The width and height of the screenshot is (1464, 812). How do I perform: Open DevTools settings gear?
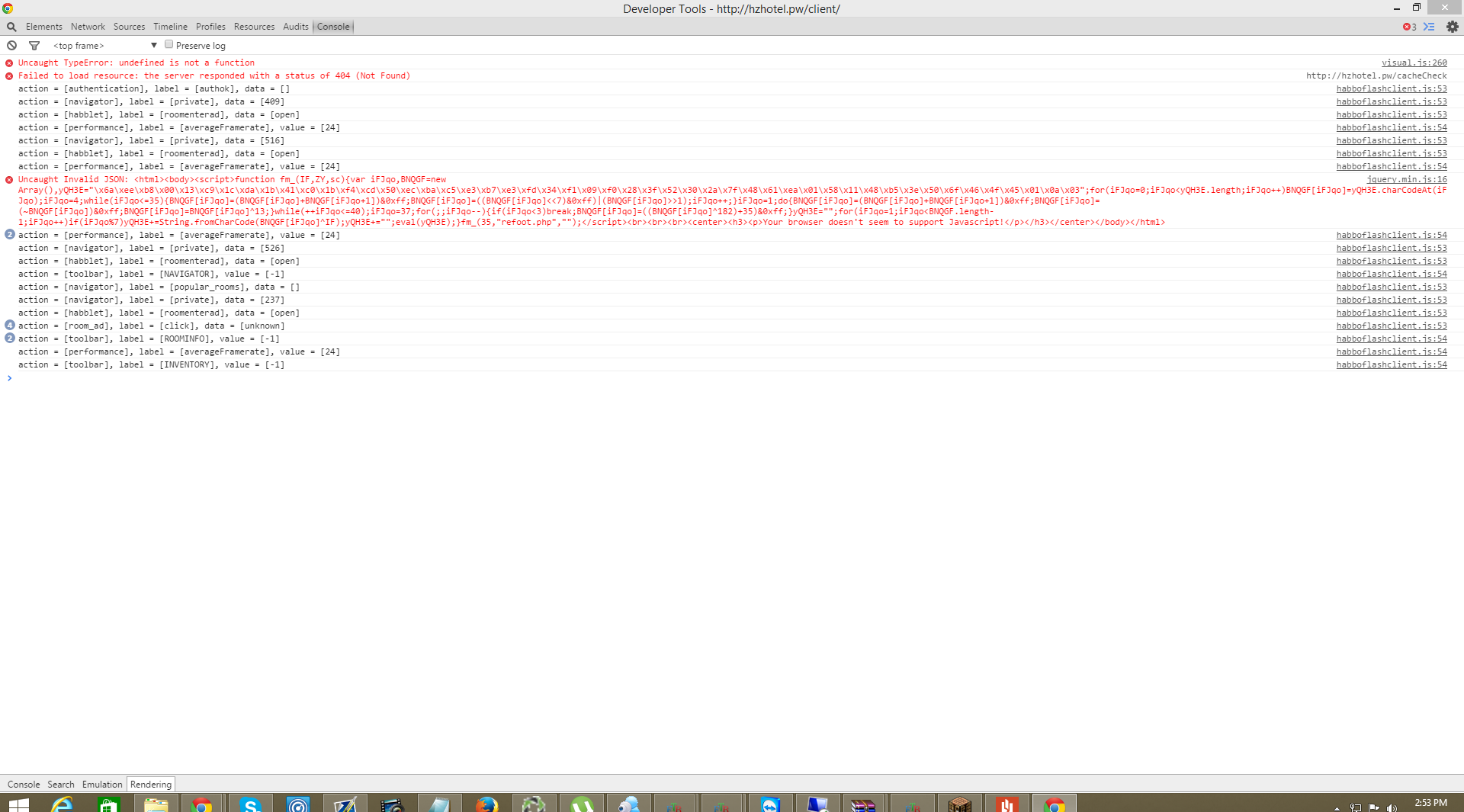point(1453,27)
